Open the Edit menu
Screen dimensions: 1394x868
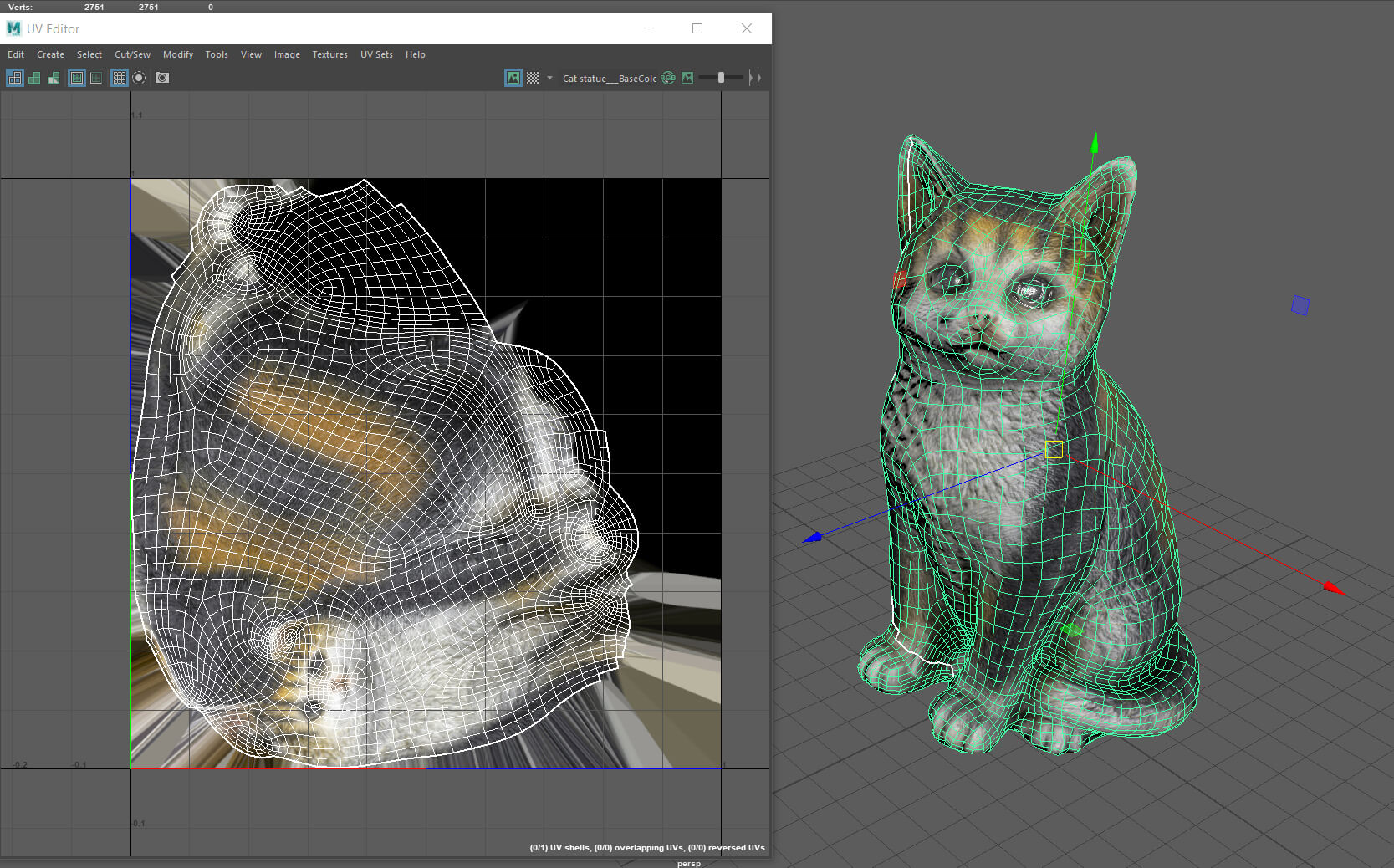click(16, 54)
